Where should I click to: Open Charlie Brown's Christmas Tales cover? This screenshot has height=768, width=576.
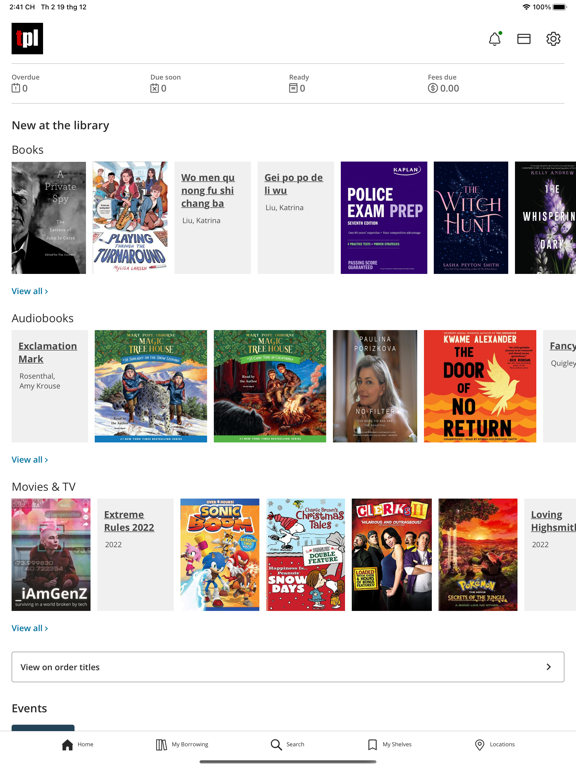pyautogui.click(x=306, y=554)
